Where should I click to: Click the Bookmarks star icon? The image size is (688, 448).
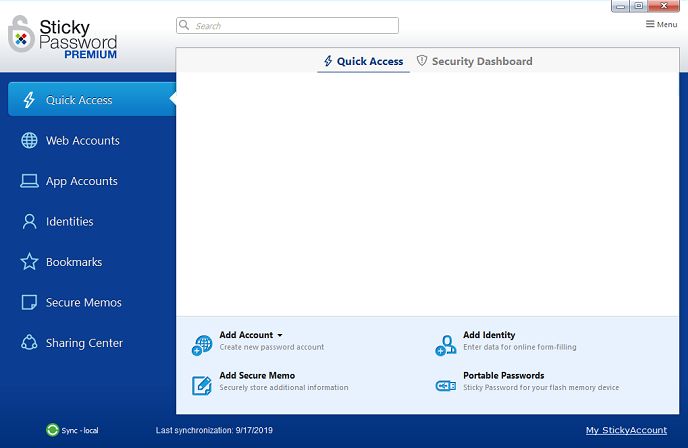click(x=29, y=262)
